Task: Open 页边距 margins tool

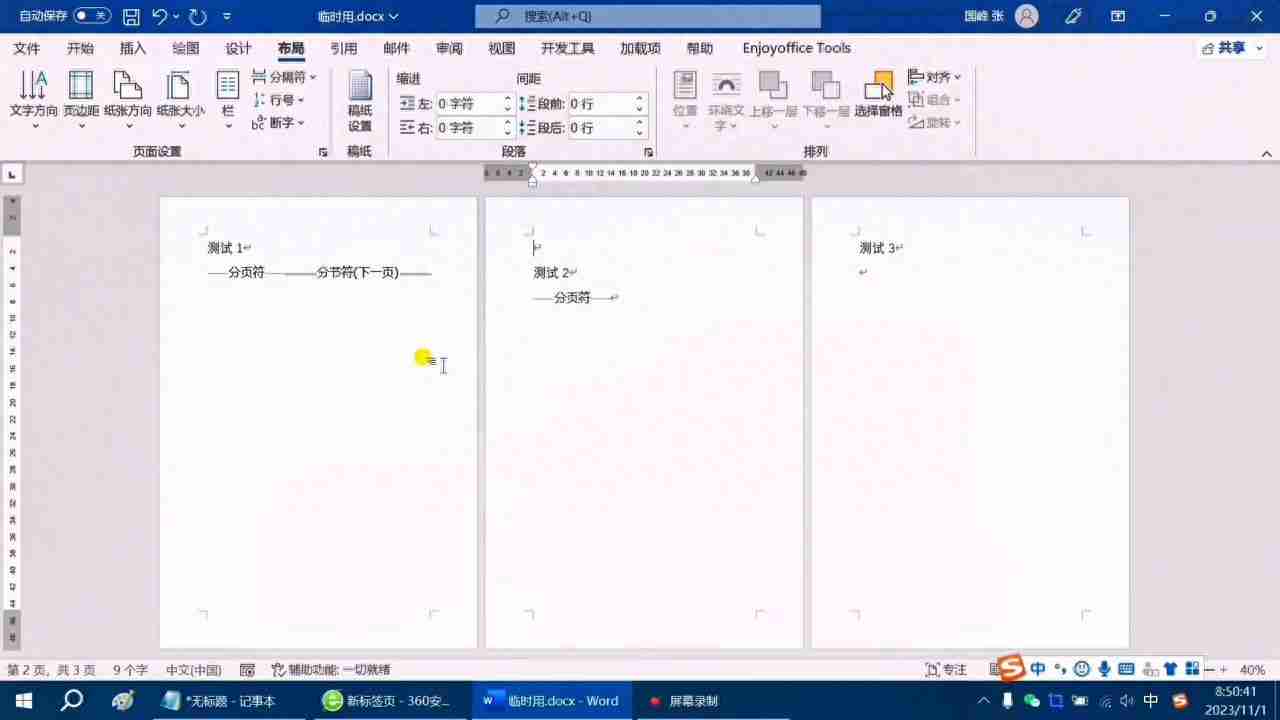Action: pyautogui.click(x=81, y=100)
